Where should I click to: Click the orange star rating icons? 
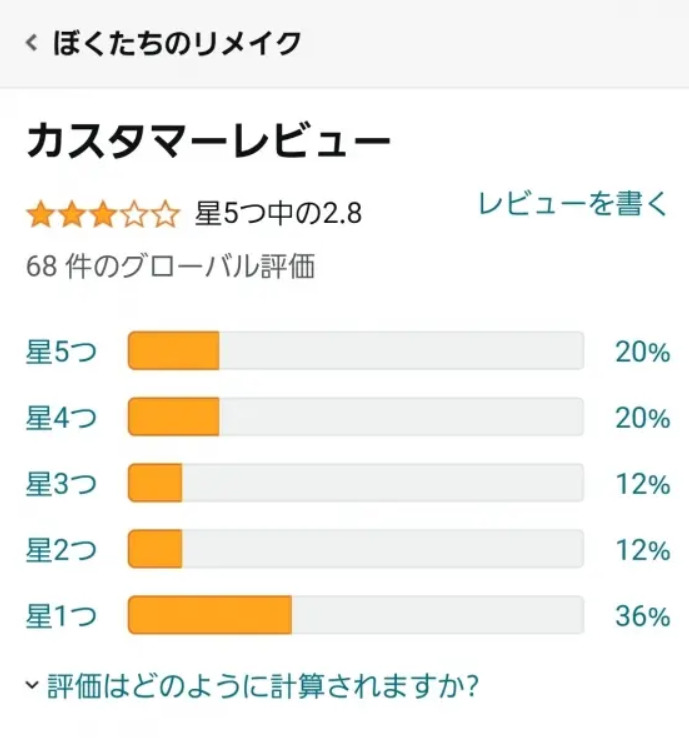[x=103, y=214]
